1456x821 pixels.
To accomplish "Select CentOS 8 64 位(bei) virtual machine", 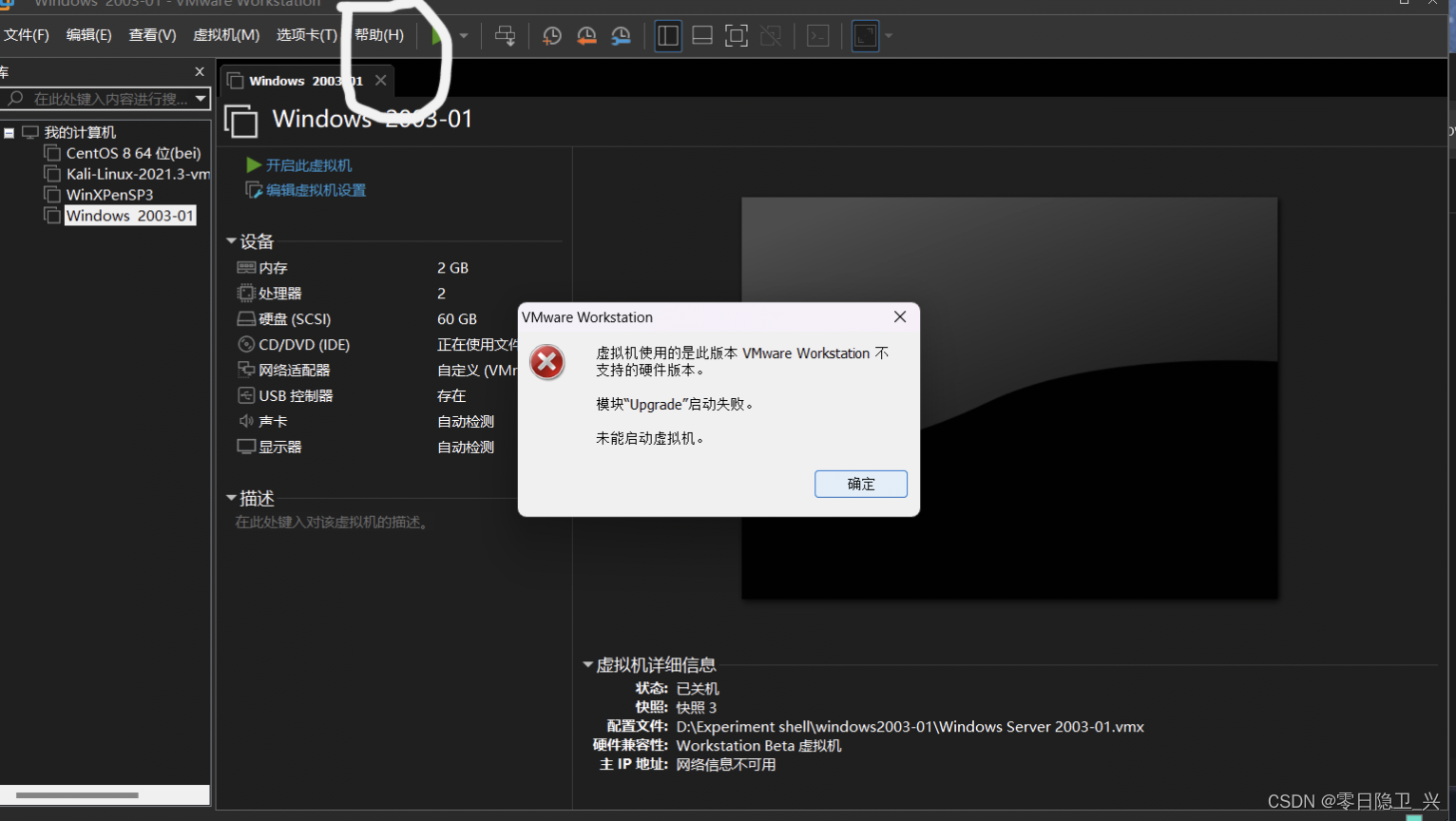I will tap(133, 153).
